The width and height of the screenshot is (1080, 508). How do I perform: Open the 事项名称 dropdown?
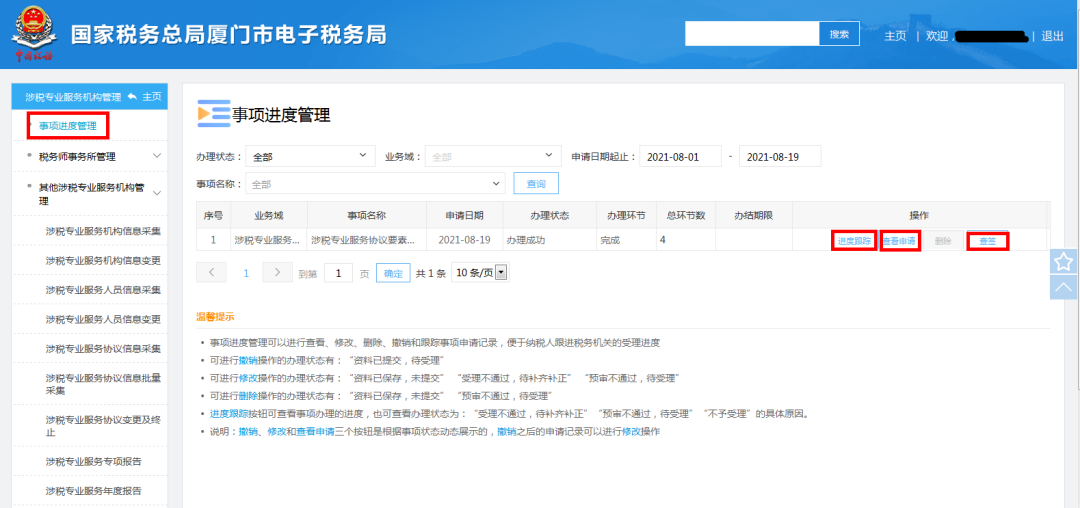pyautogui.click(x=376, y=184)
